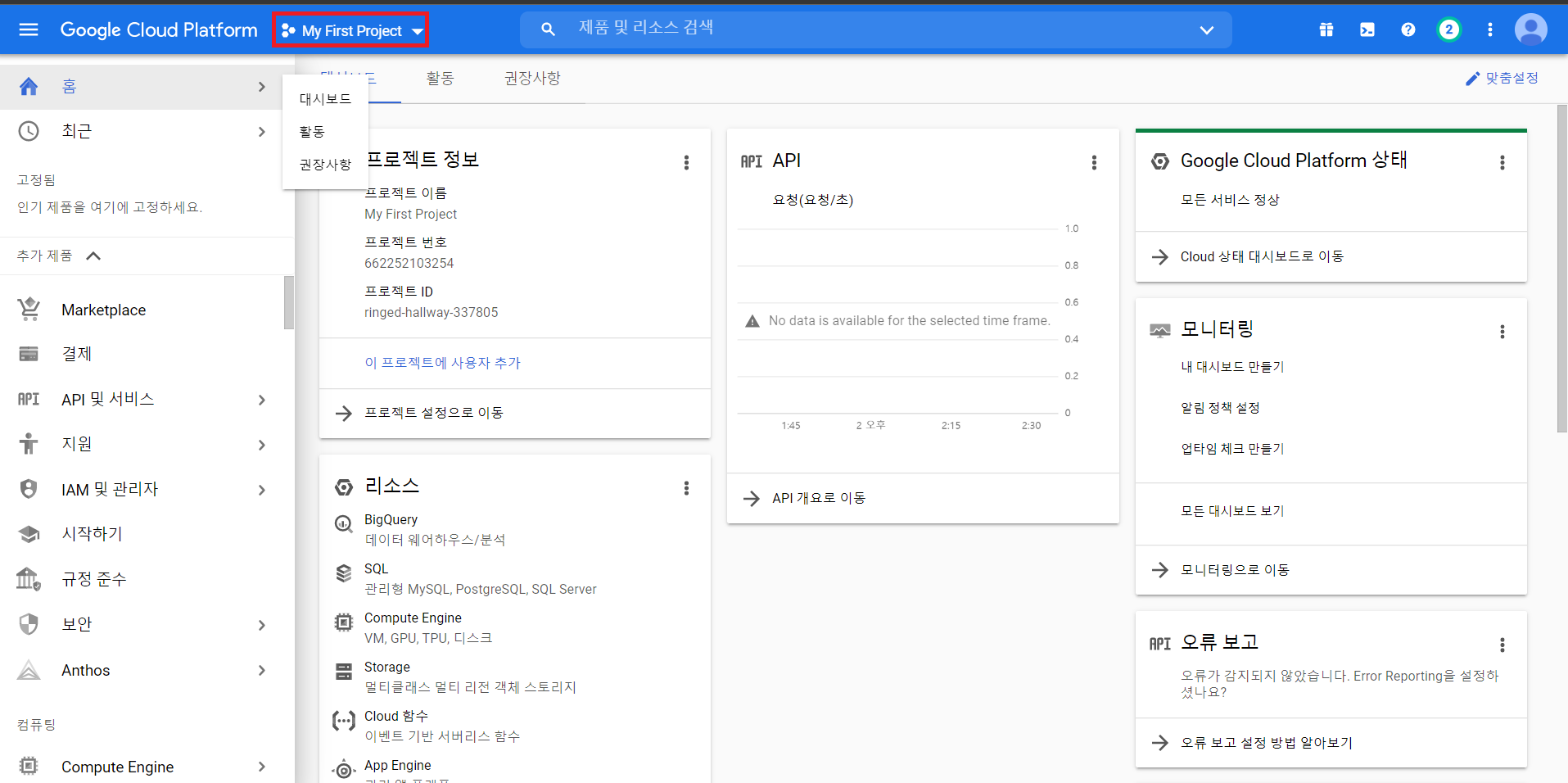Expand the 최근 submenu chevron
The height and width of the screenshot is (783, 1568).
[x=262, y=131]
